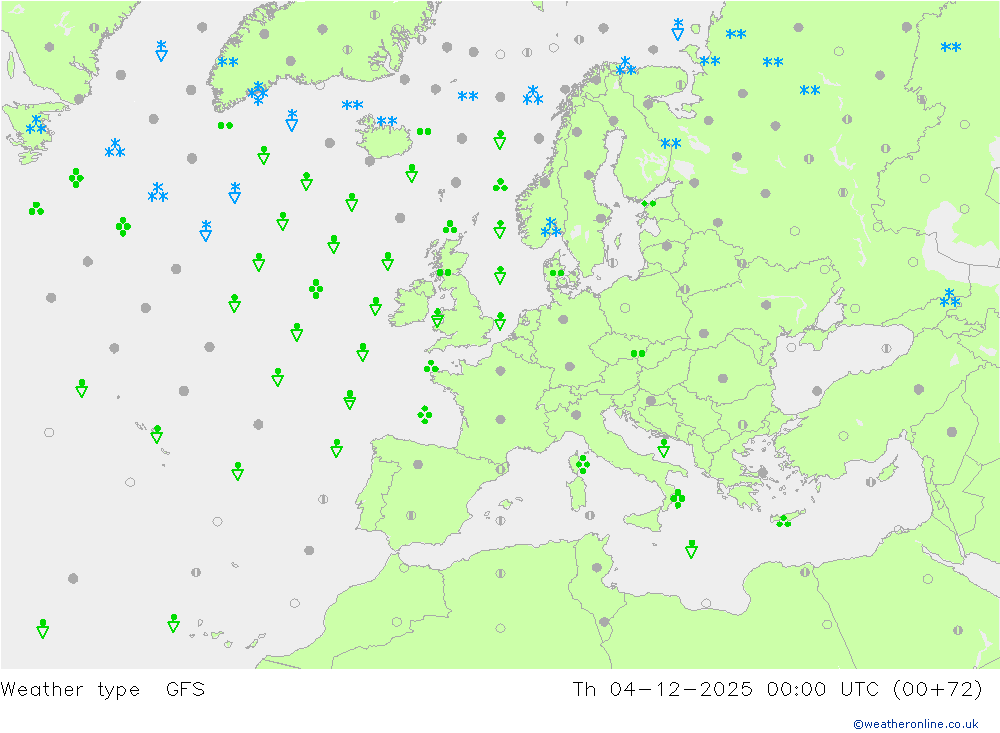1000x733 pixels.
Task: Click the snow symbol over northern Norway
Action: point(626,66)
